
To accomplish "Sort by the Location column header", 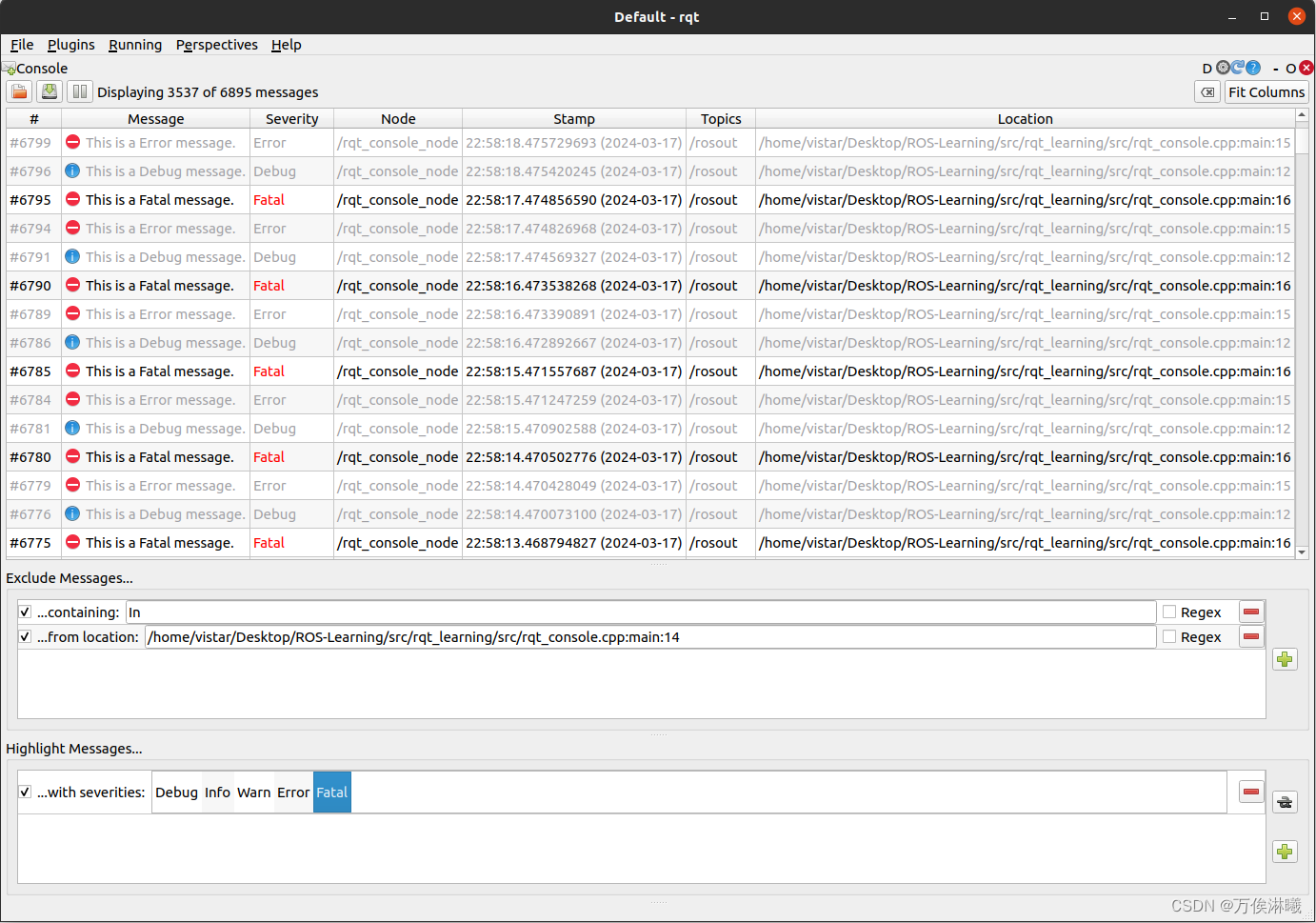I will point(1026,119).
